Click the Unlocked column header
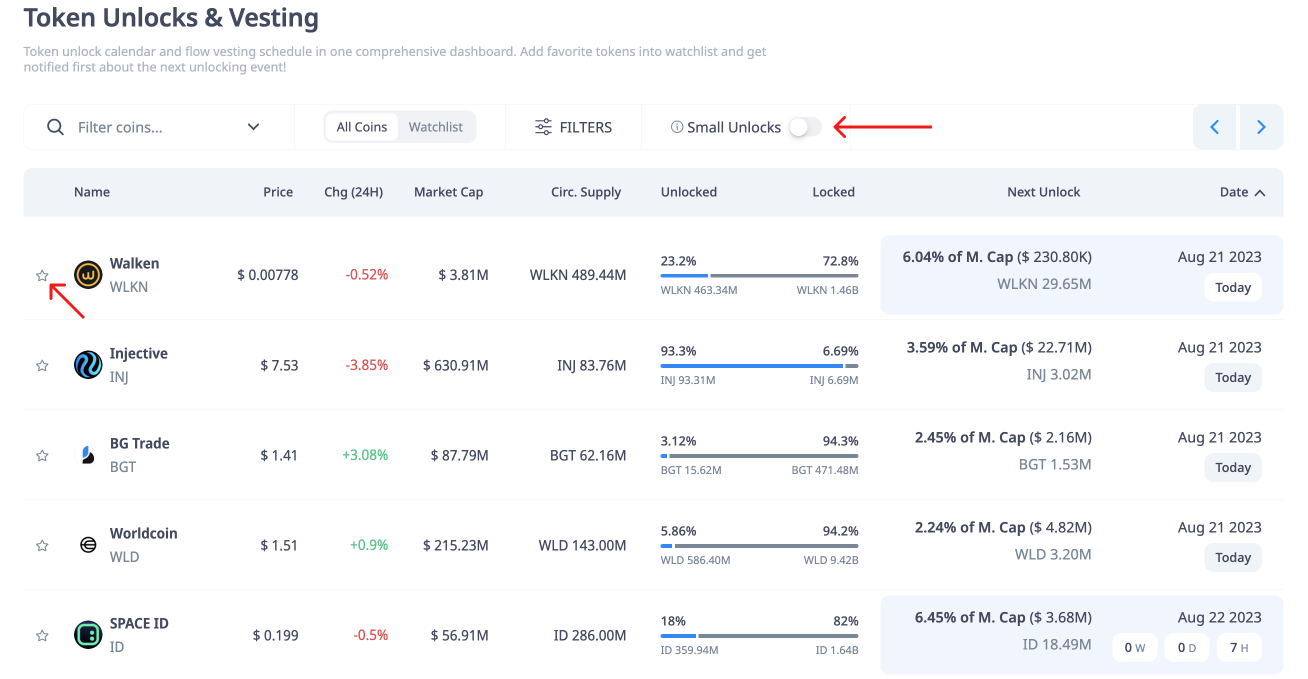This screenshot has height=679, width=1308. tap(689, 192)
